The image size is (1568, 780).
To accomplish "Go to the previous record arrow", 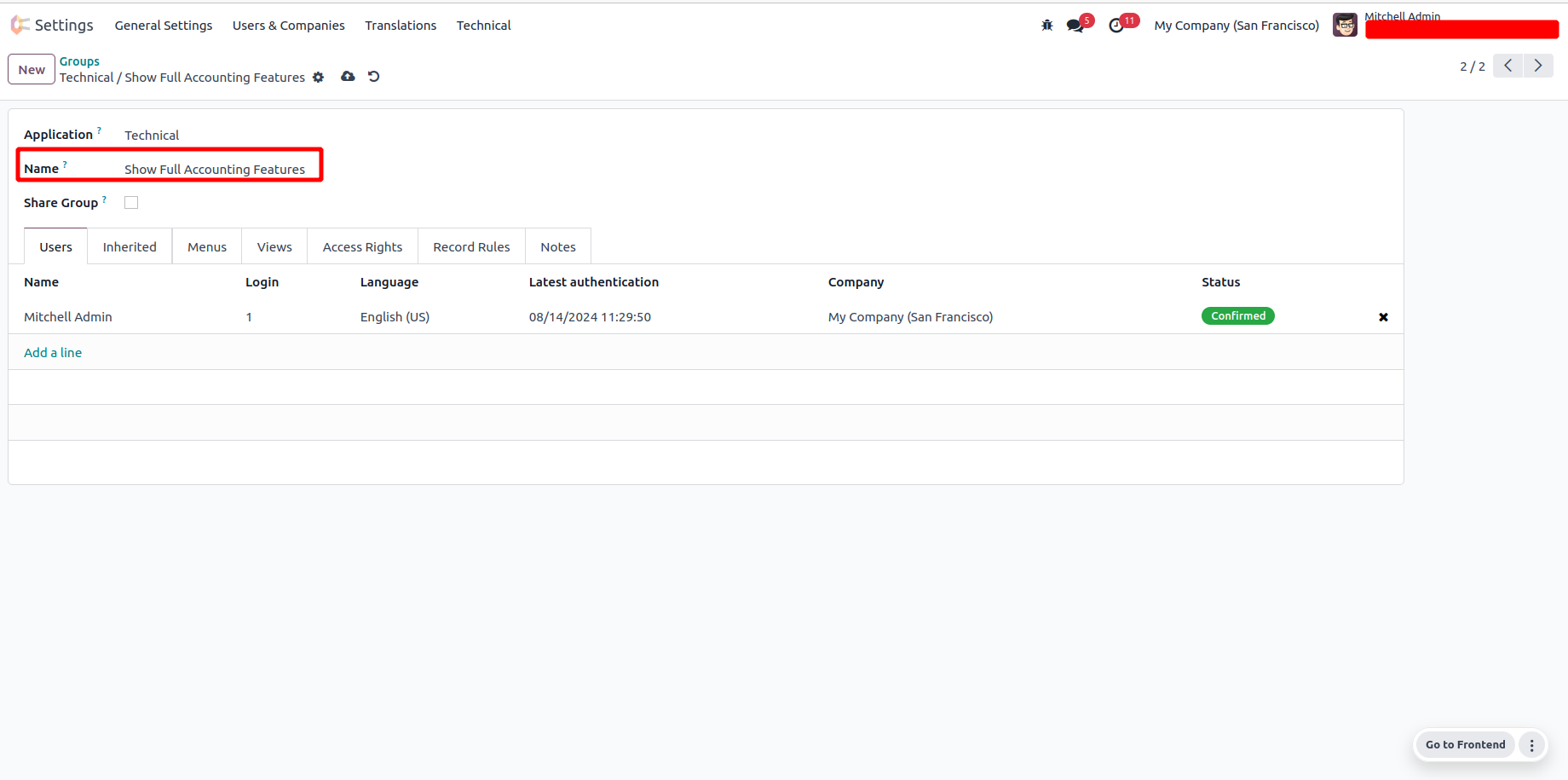I will tap(1507, 66).
